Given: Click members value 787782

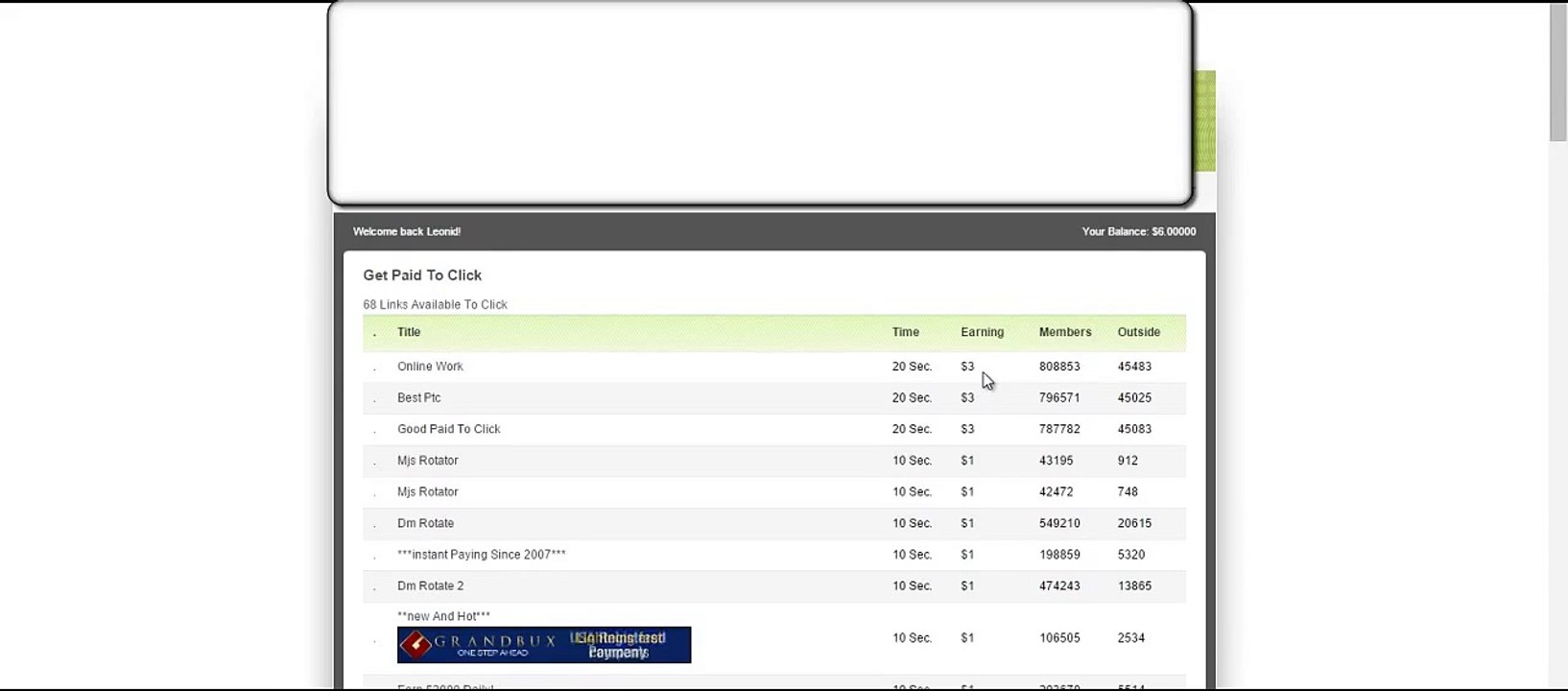Looking at the screenshot, I should [1059, 429].
